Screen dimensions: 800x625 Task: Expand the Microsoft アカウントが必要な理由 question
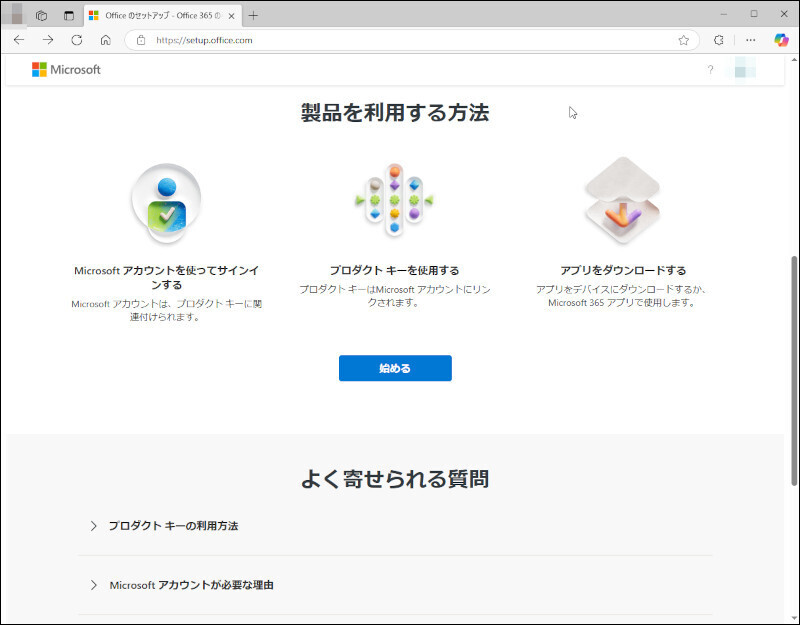(395, 585)
